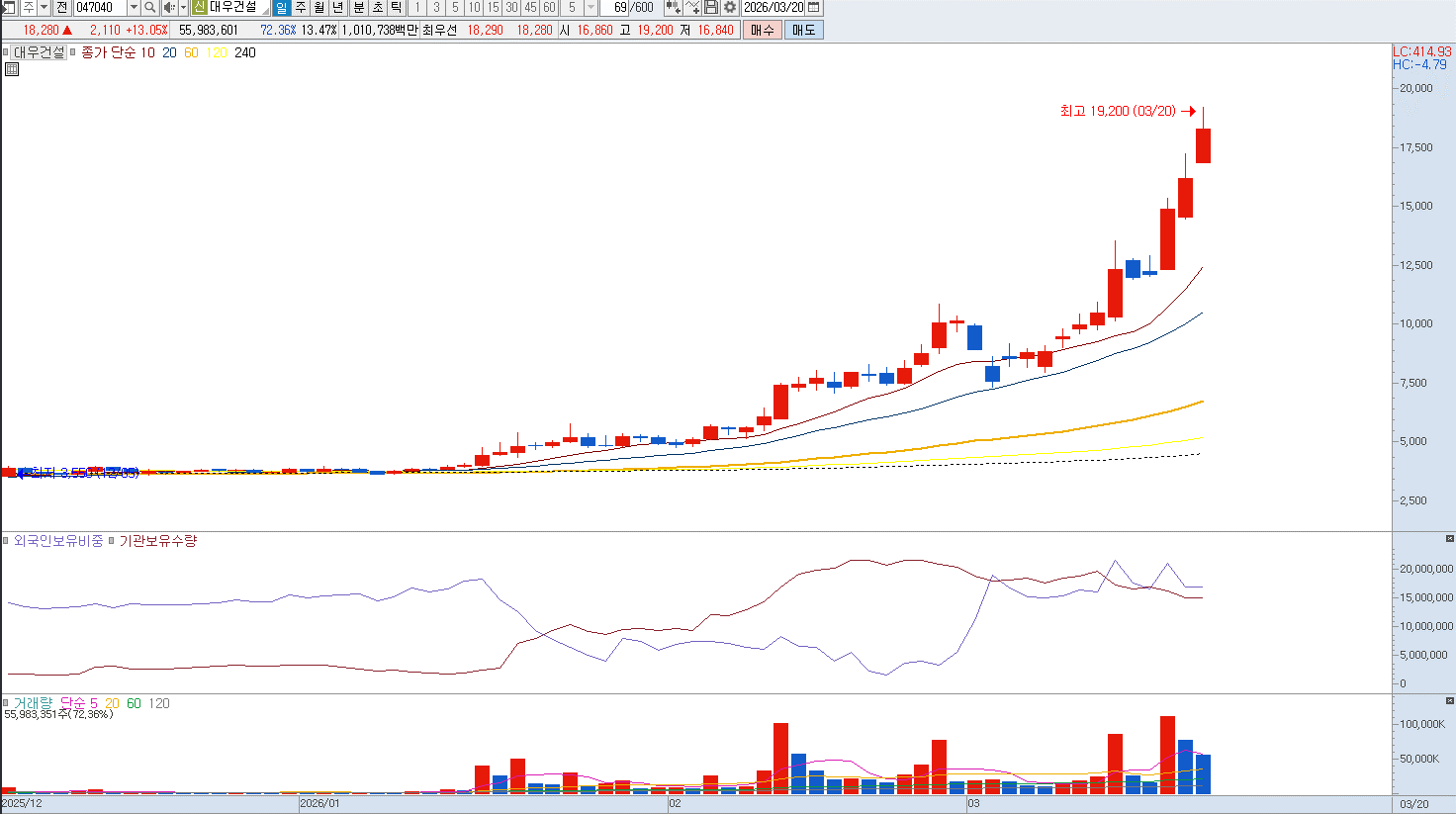1456x814 pixels.
Task: Open the dropdown arrow beside 주
Action: click(44, 7)
